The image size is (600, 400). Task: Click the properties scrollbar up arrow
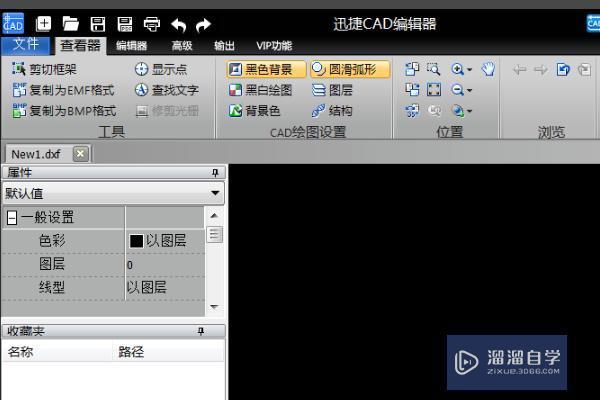pyautogui.click(x=214, y=216)
